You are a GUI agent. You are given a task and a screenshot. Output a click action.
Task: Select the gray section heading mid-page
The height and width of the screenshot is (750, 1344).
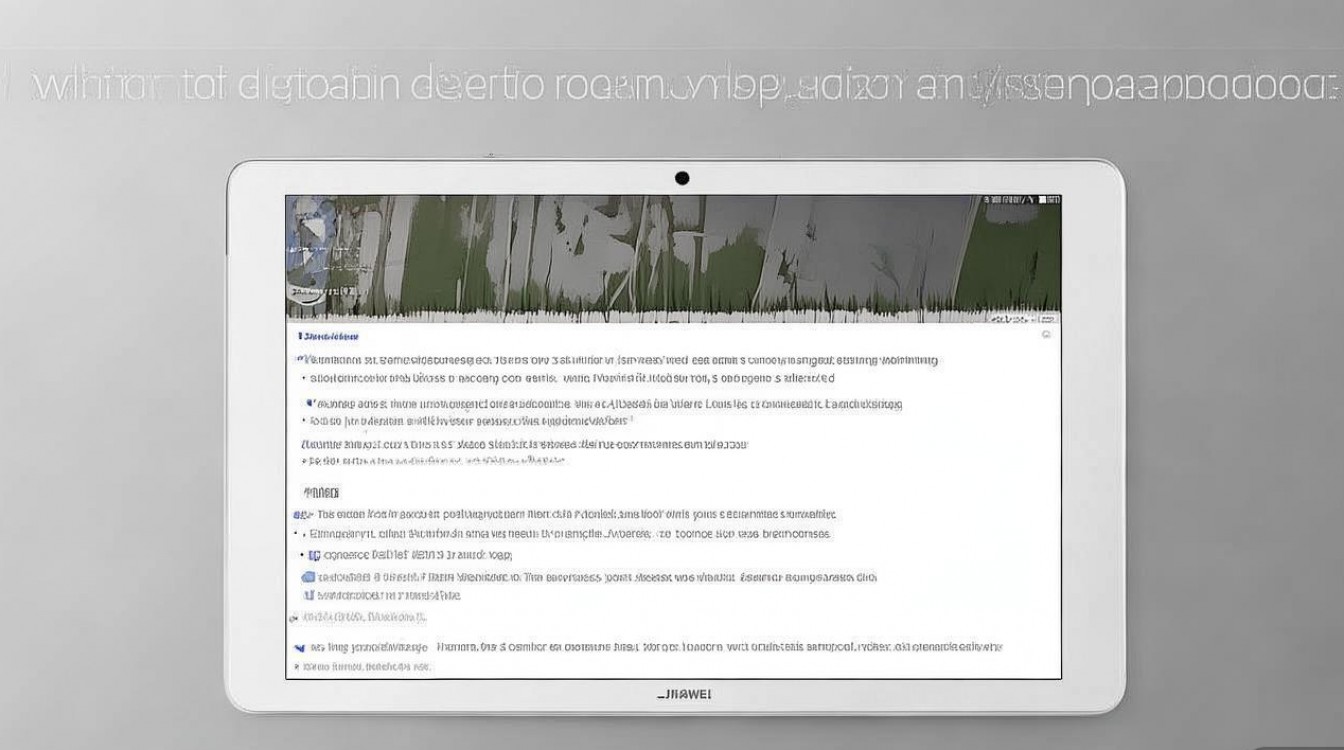click(321, 493)
